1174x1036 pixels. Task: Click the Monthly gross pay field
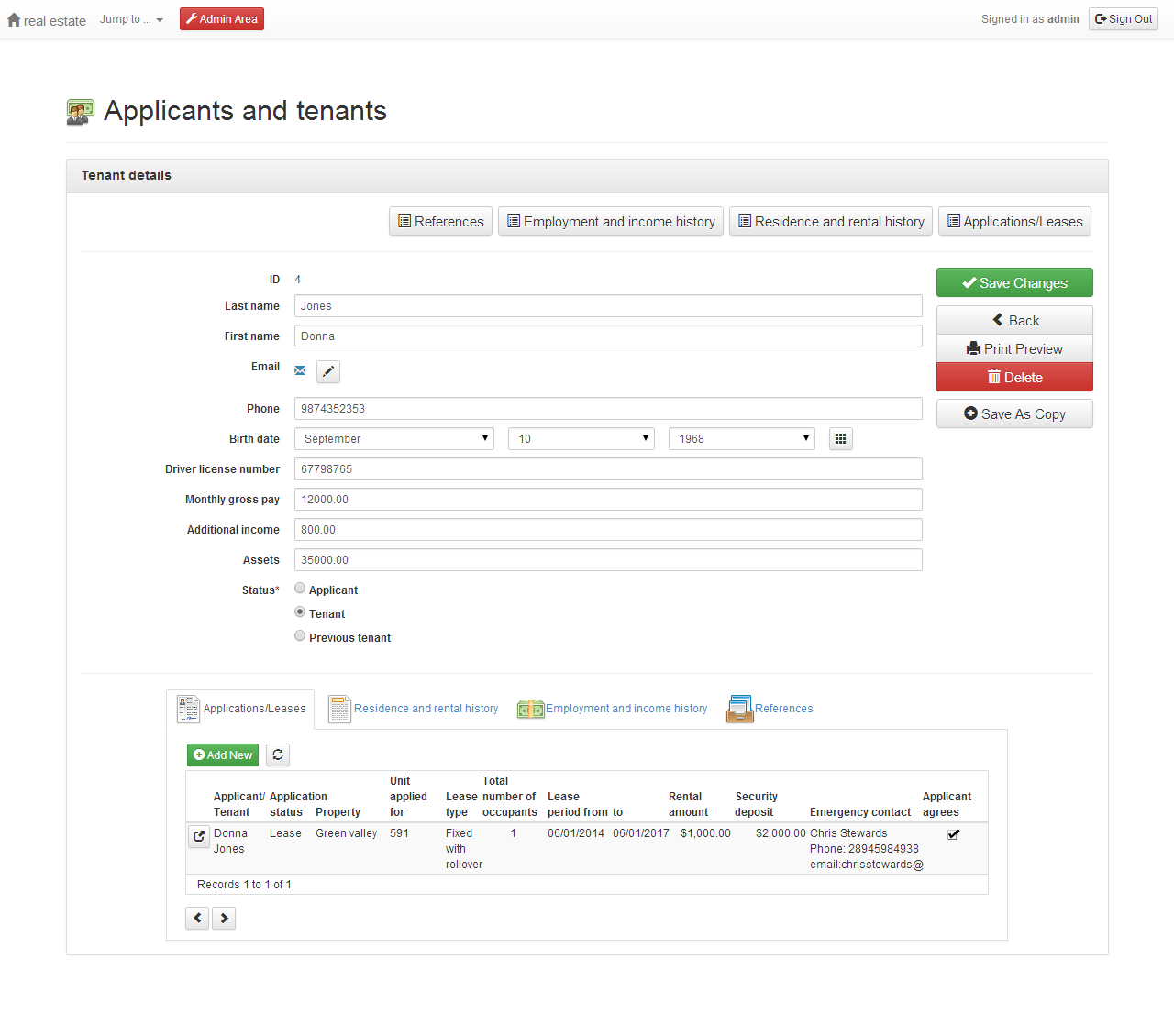coord(607,500)
